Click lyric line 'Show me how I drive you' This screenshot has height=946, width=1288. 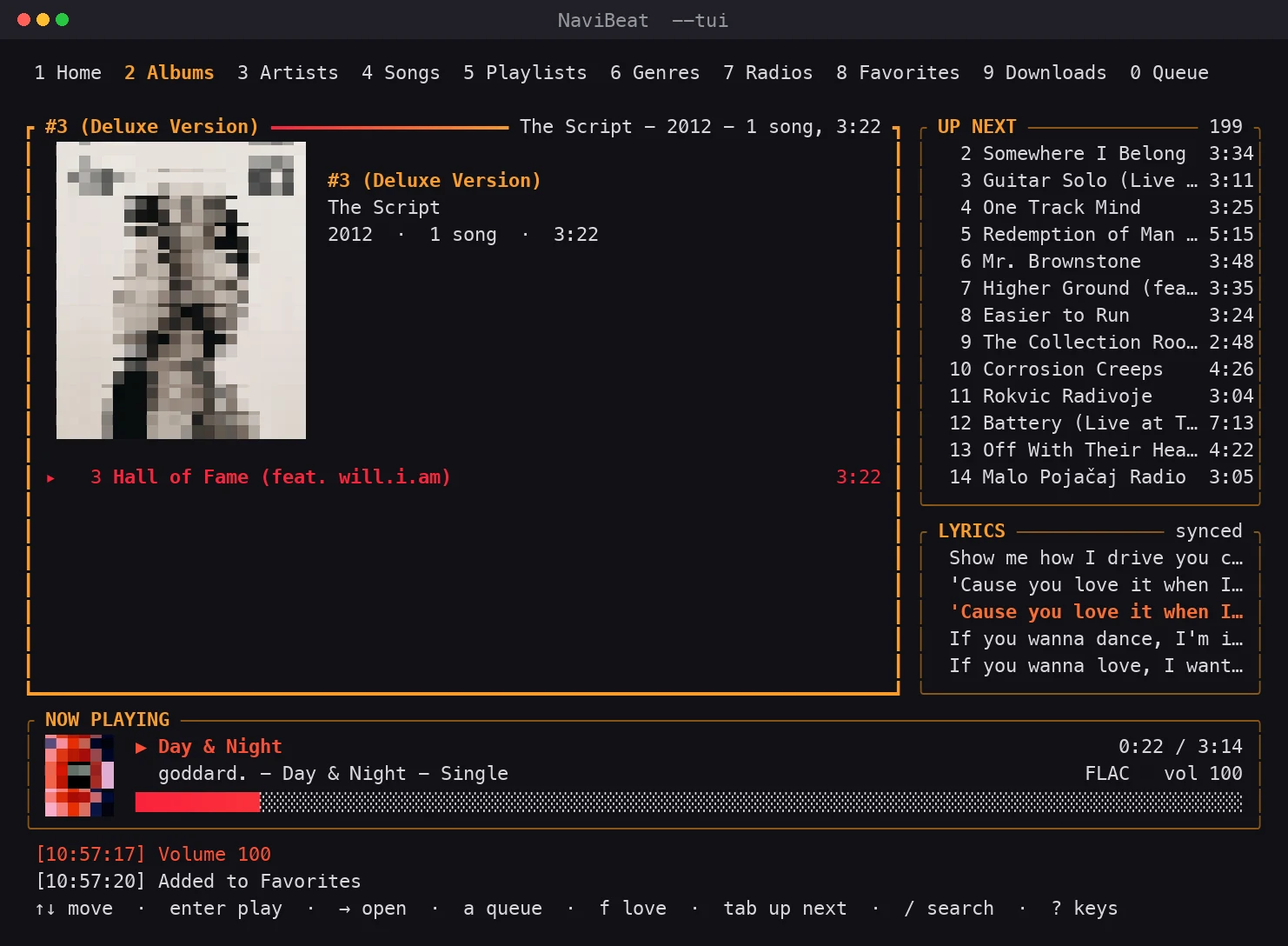point(1096,557)
